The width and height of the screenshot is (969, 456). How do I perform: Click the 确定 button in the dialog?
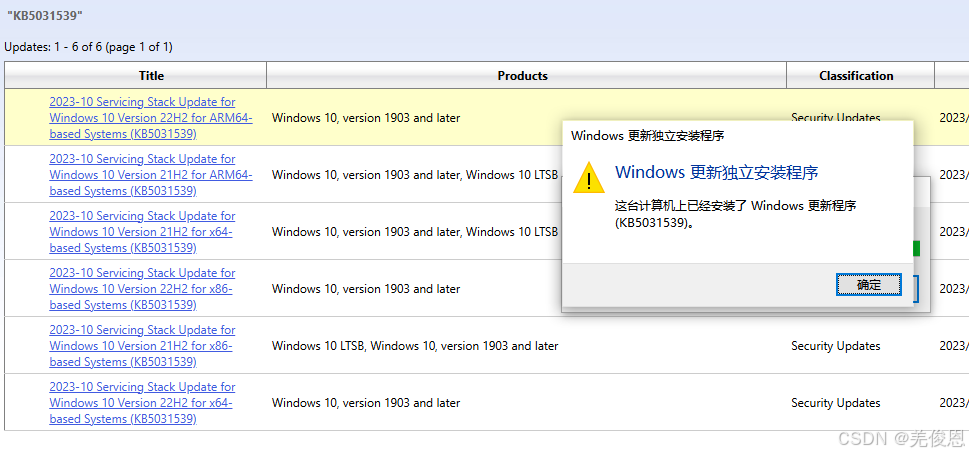pos(868,285)
